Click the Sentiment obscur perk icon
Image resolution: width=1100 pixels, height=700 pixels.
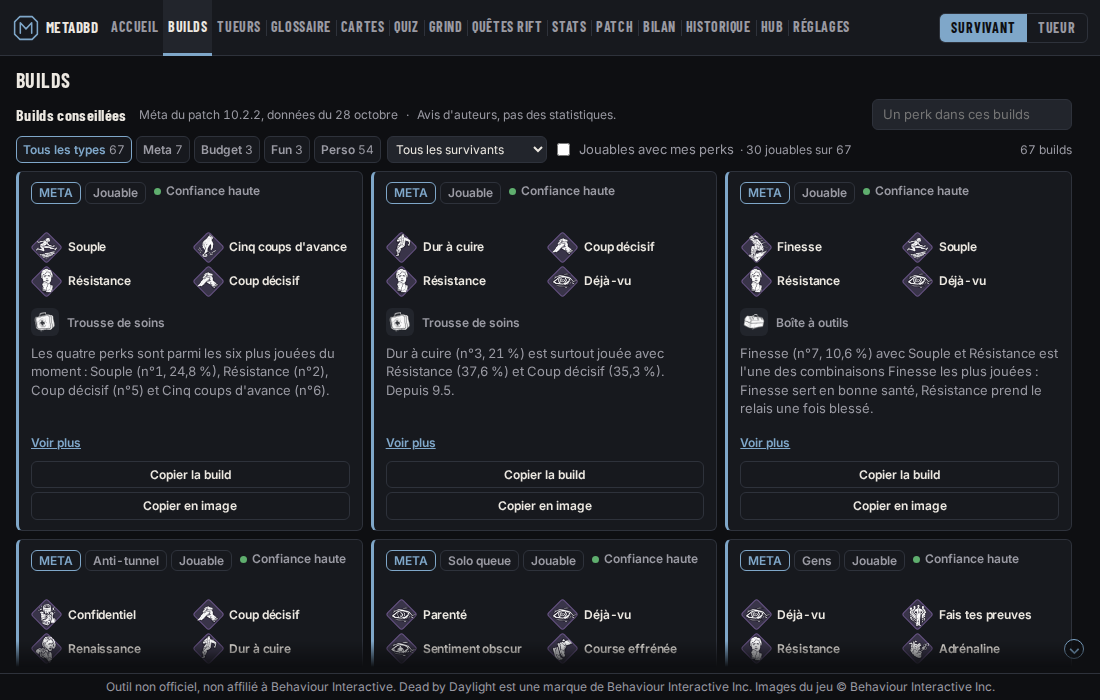(401, 649)
